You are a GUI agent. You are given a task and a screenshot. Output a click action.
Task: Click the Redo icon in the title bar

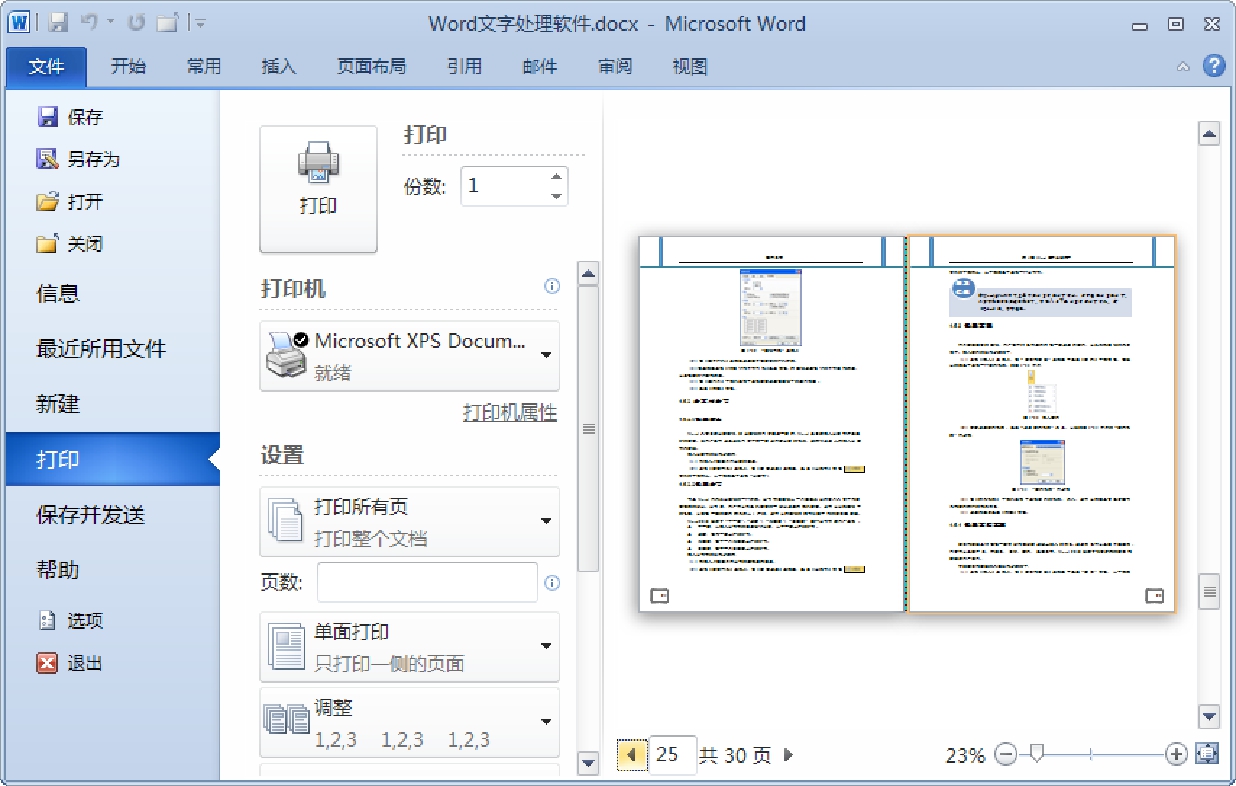137,22
